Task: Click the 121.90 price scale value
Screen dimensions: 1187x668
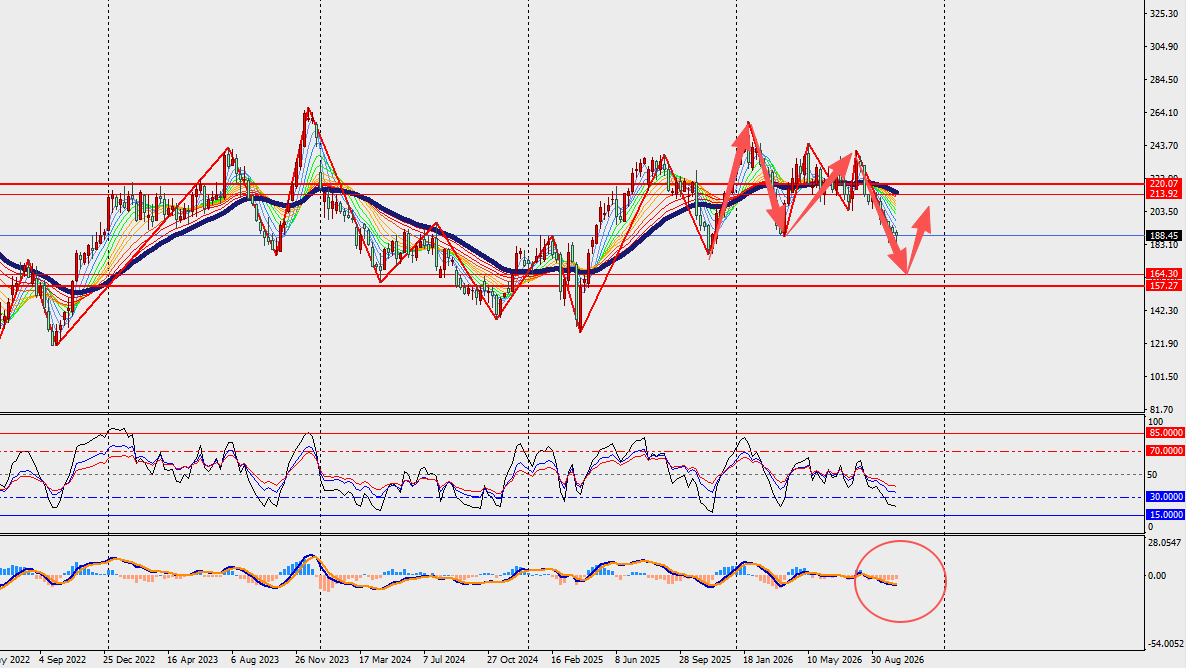Action: tap(1164, 344)
